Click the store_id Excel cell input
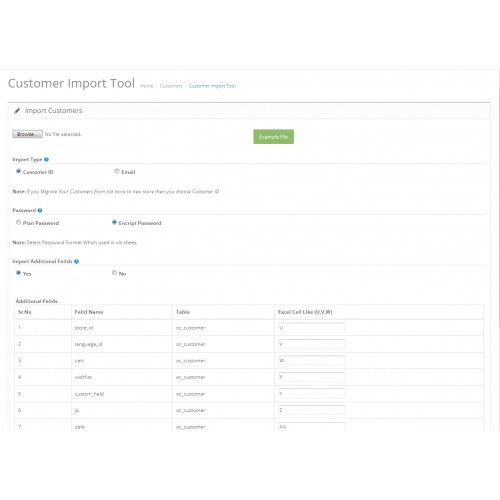The image size is (500, 500). [x=312, y=328]
